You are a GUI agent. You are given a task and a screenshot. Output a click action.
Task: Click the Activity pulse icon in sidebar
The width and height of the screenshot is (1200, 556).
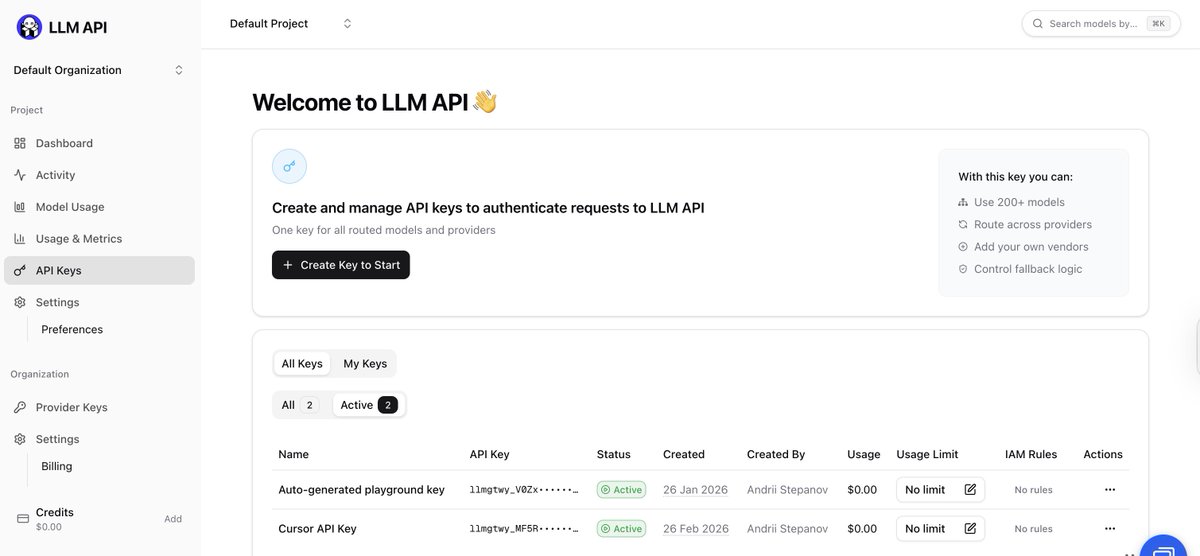pos(20,175)
